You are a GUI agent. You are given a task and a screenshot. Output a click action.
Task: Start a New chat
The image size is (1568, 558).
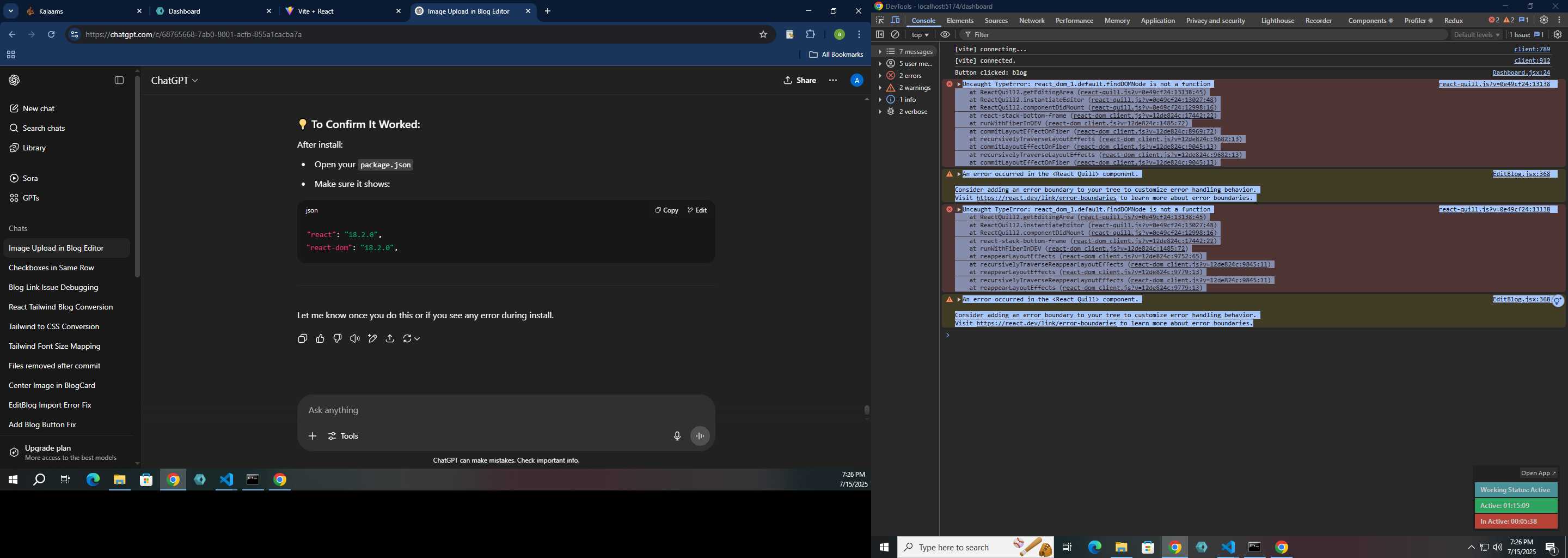(32, 108)
